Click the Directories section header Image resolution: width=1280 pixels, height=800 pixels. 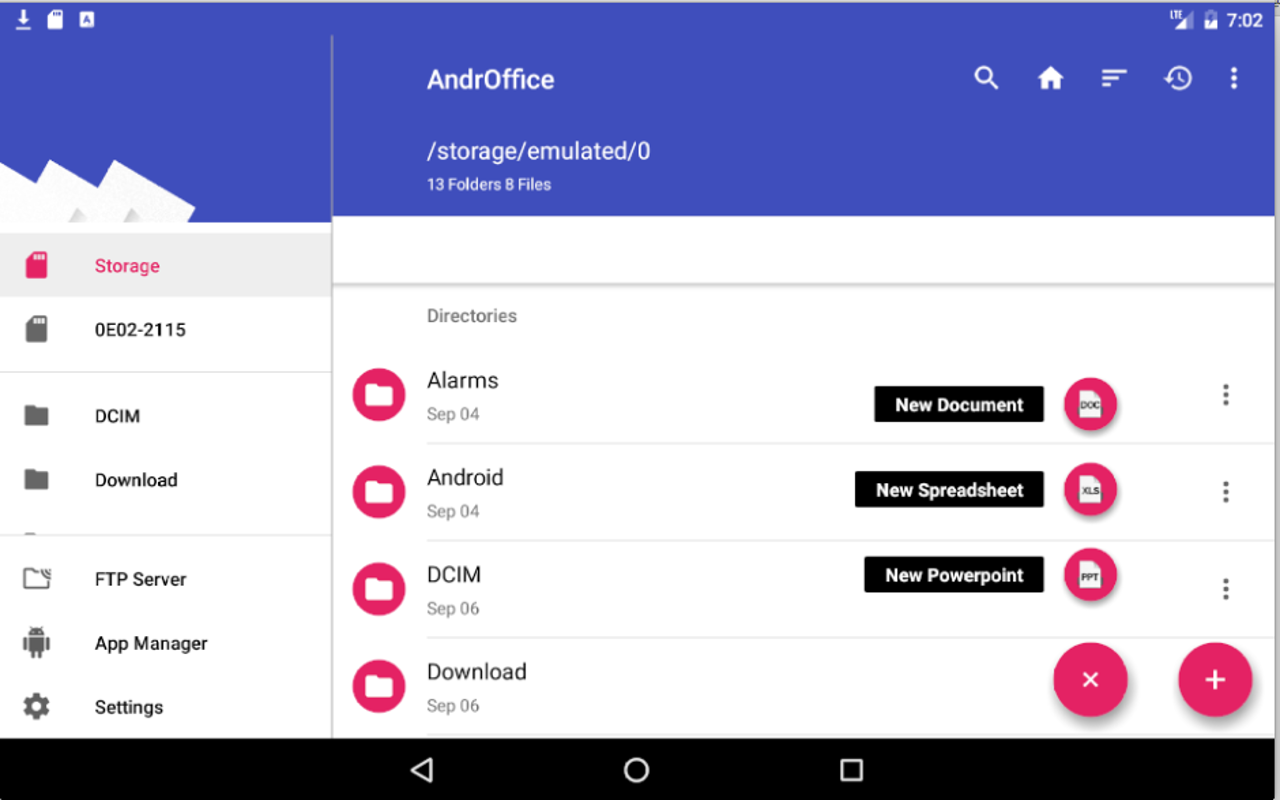pos(472,315)
